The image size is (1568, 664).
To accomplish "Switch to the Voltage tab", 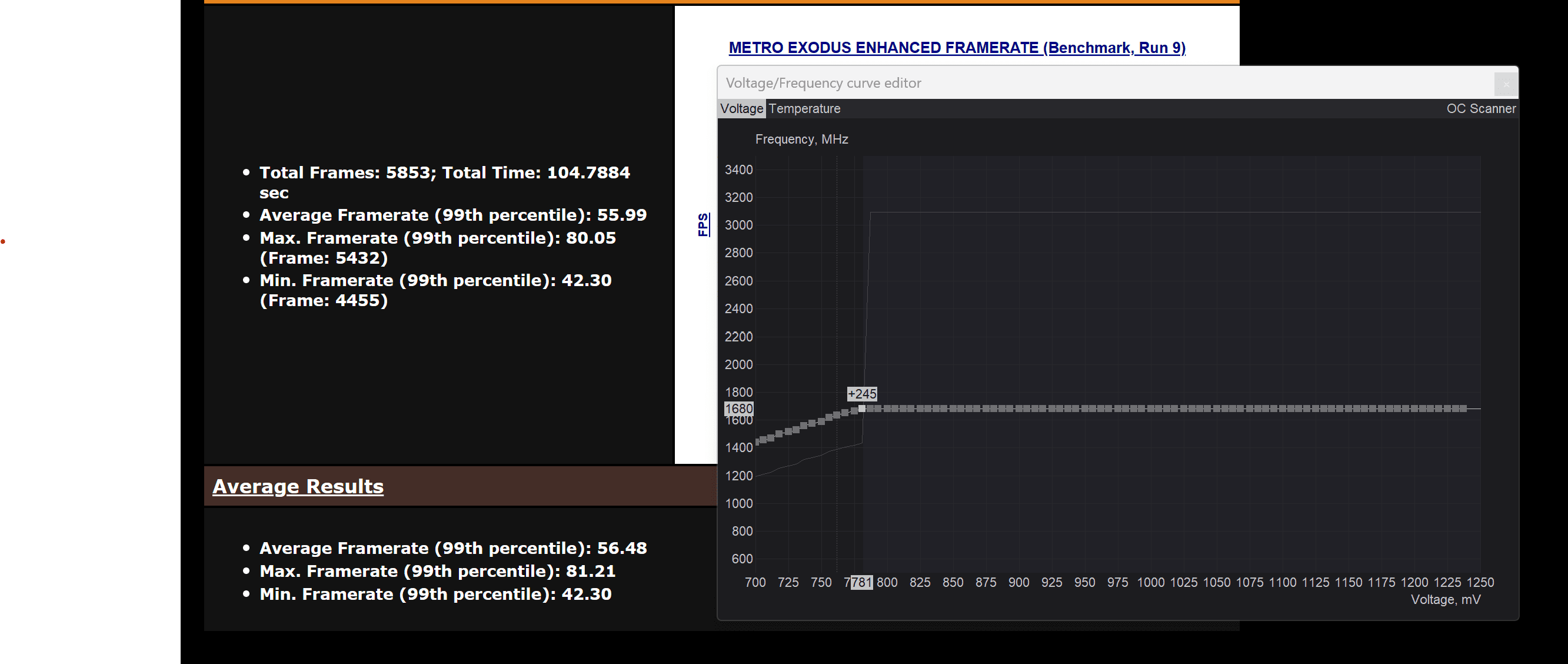I will tap(741, 108).
